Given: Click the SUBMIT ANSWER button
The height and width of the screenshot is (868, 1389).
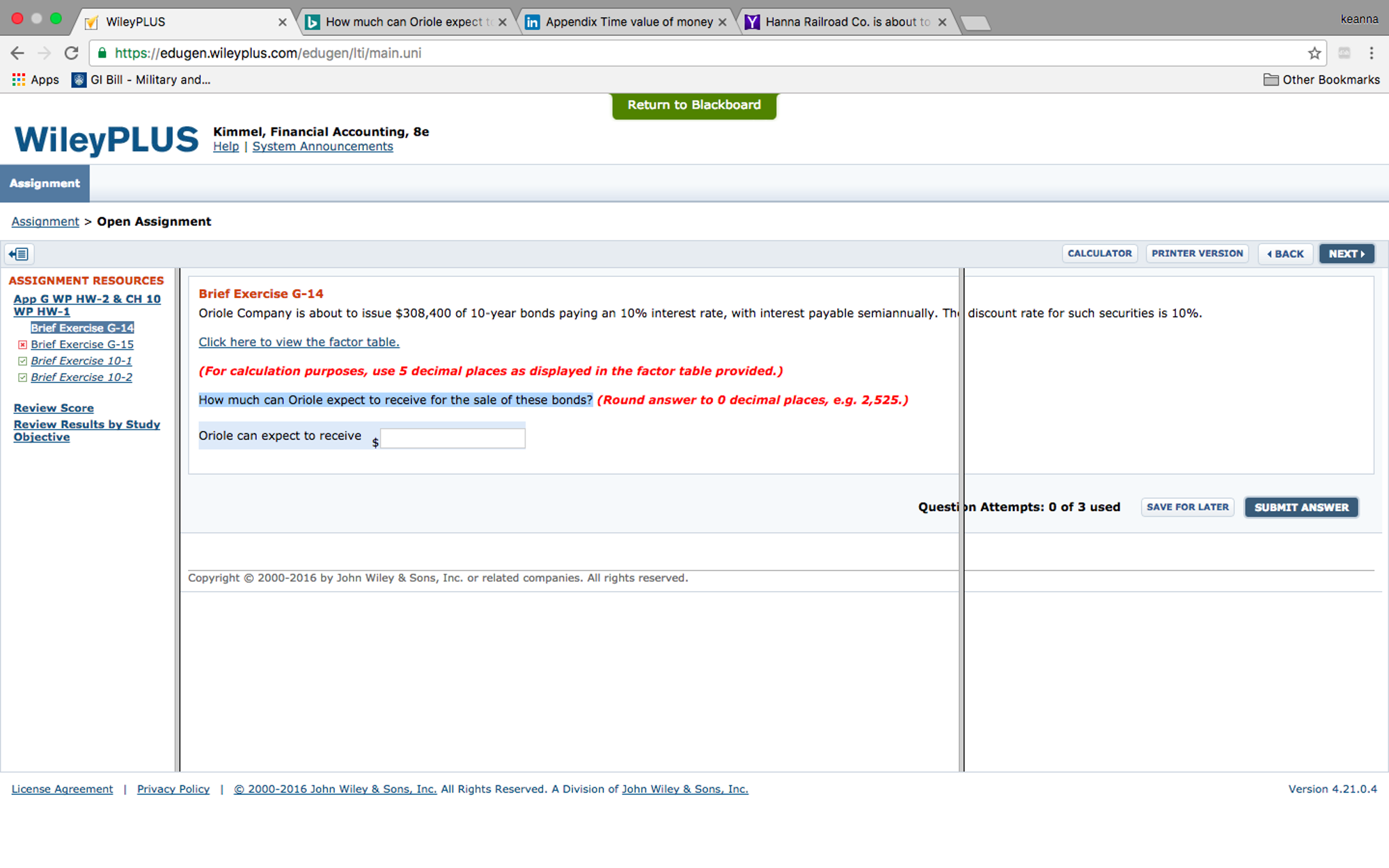Looking at the screenshot, I should coord(1302,507).
